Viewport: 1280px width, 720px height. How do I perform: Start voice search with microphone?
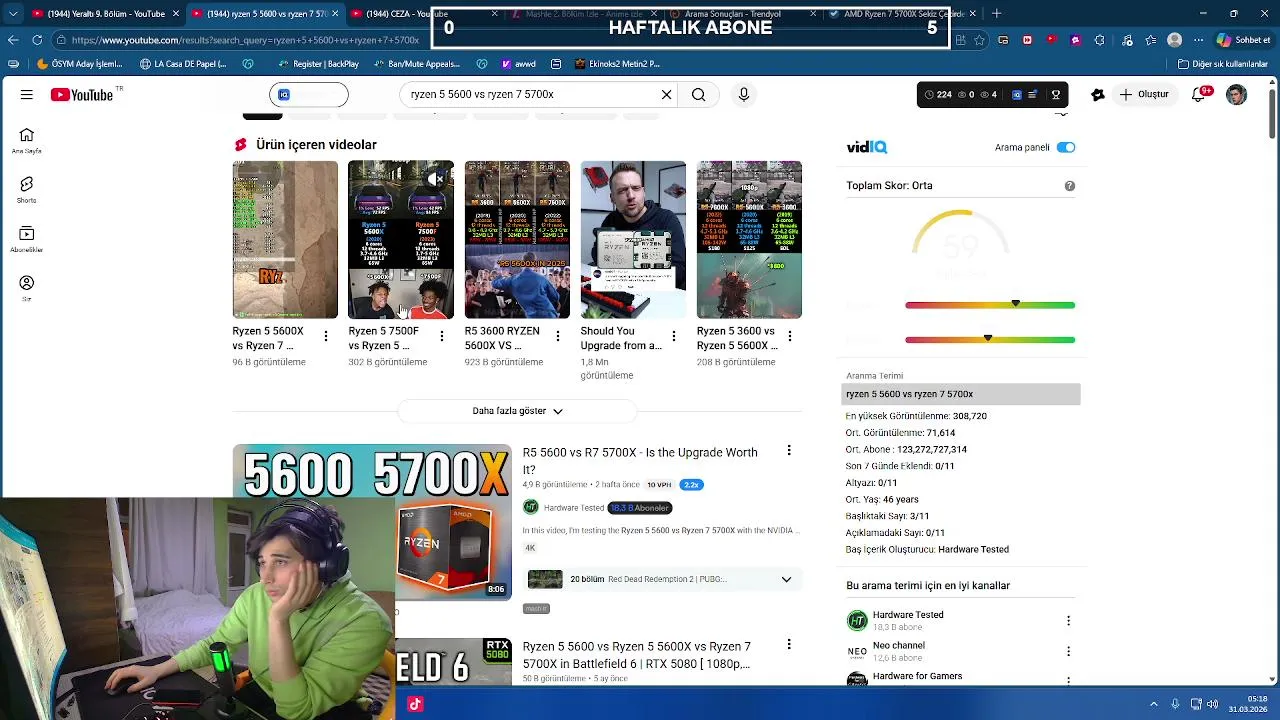pos(743,94)
